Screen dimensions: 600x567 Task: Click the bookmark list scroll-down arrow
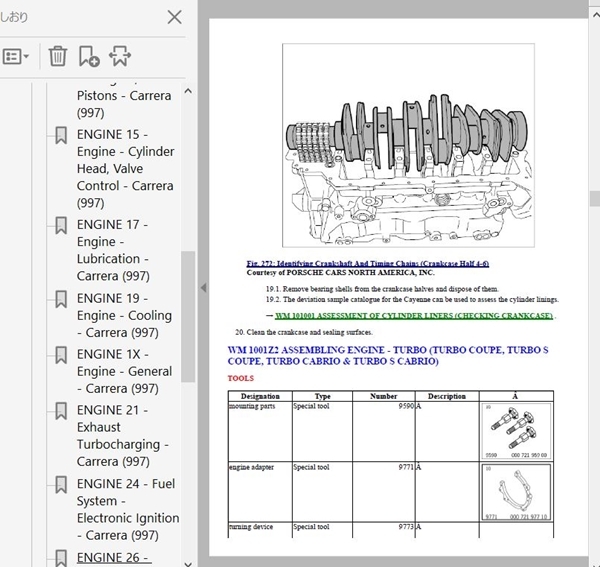[x=188, y=563]
